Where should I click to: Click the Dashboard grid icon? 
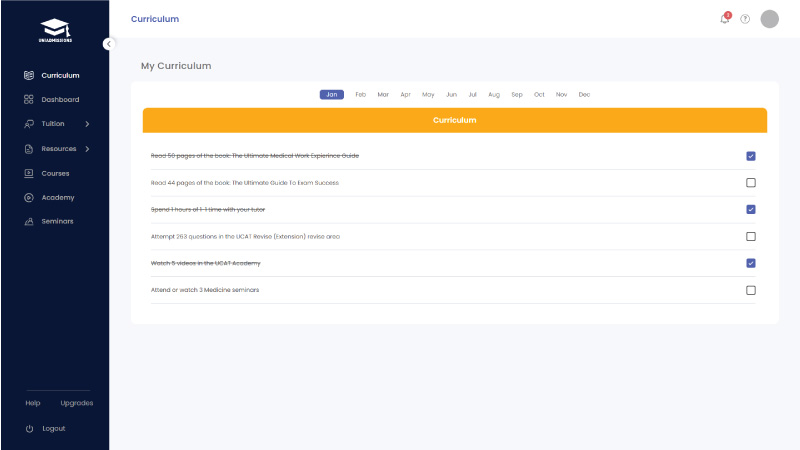(29, 99)
